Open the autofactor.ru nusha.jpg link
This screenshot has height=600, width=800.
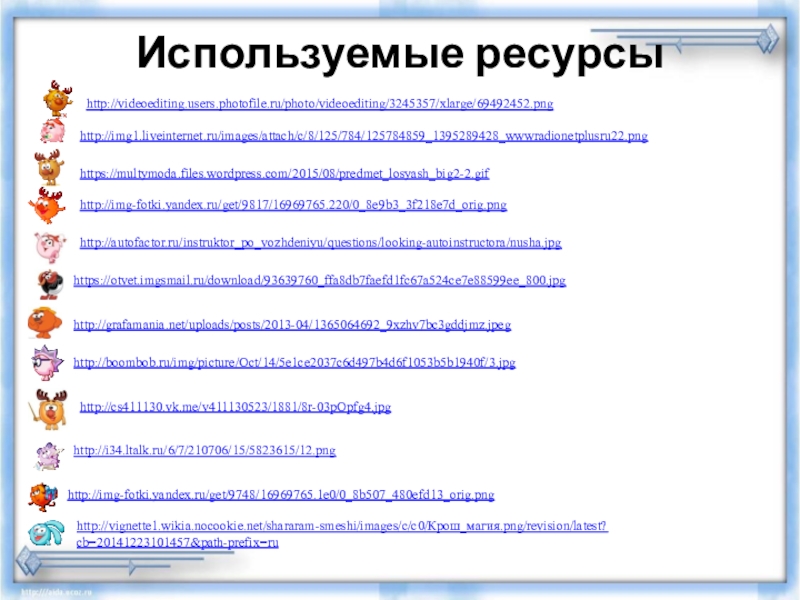(x=320, y=242)
